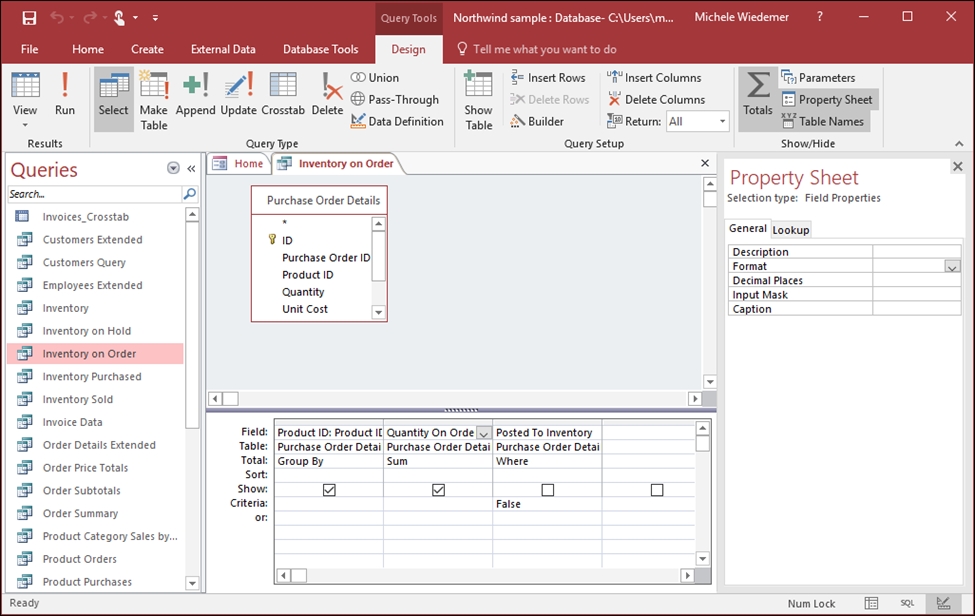Viewport: 975px width, 616px height.
Task: Open the Show Table dialog
Action: click(478, 100)
